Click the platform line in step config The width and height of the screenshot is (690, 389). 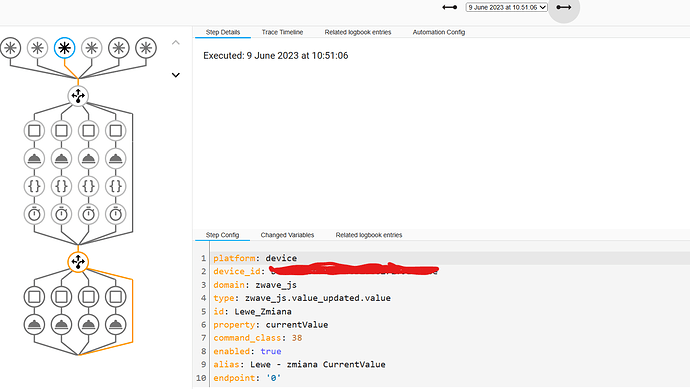[450, 258]
